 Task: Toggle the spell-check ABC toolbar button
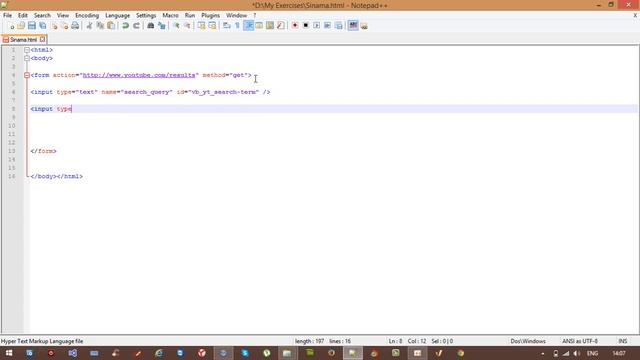pyautogui.click(x=353, y=26)
